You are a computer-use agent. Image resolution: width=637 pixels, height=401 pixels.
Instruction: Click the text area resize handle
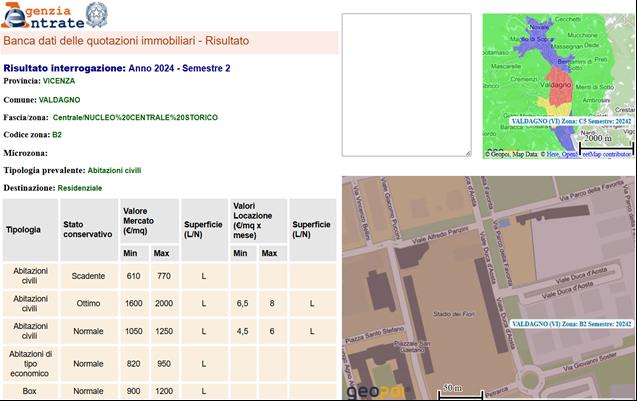tap(467, 153)
